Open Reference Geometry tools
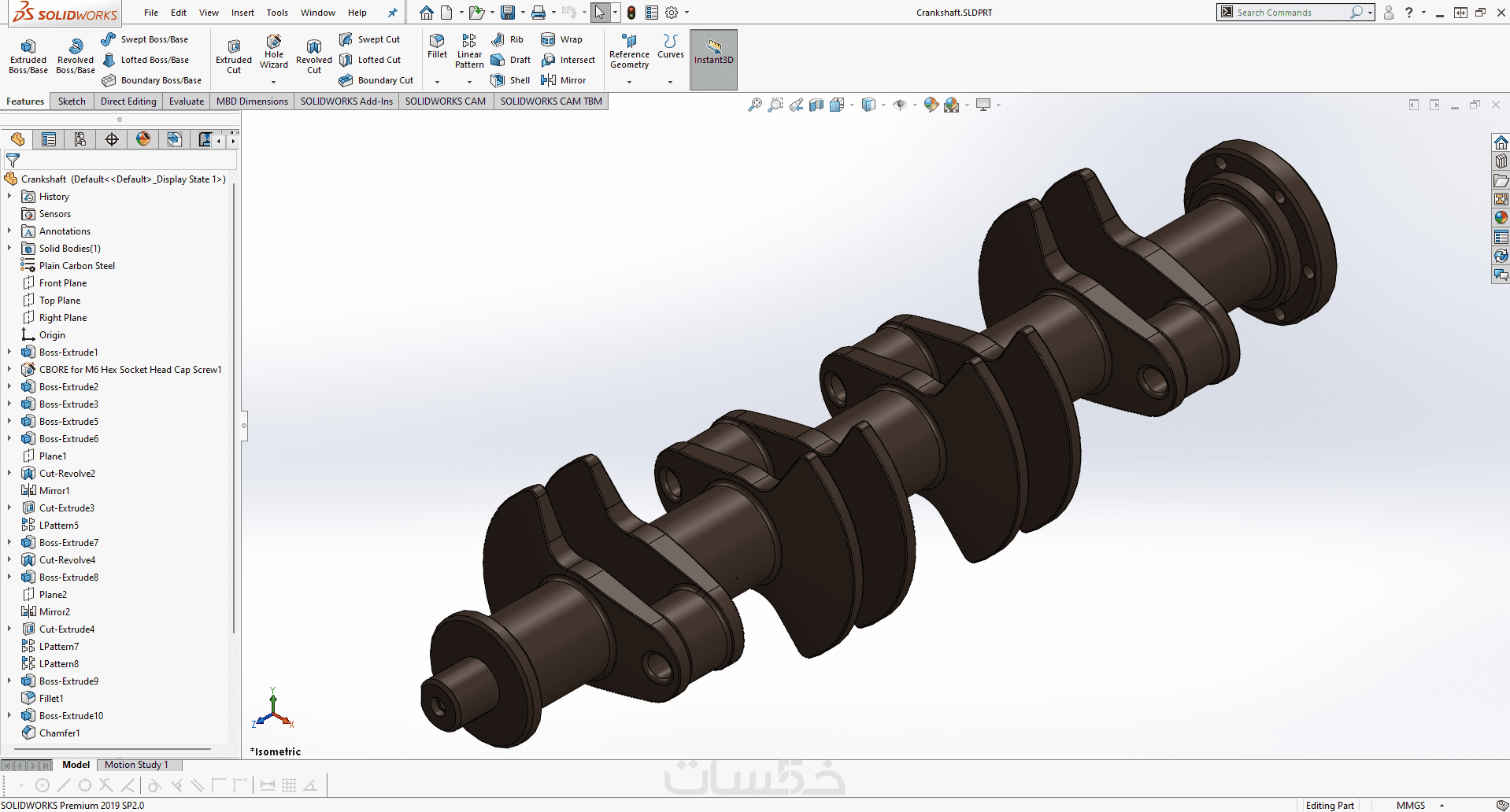 629,52
